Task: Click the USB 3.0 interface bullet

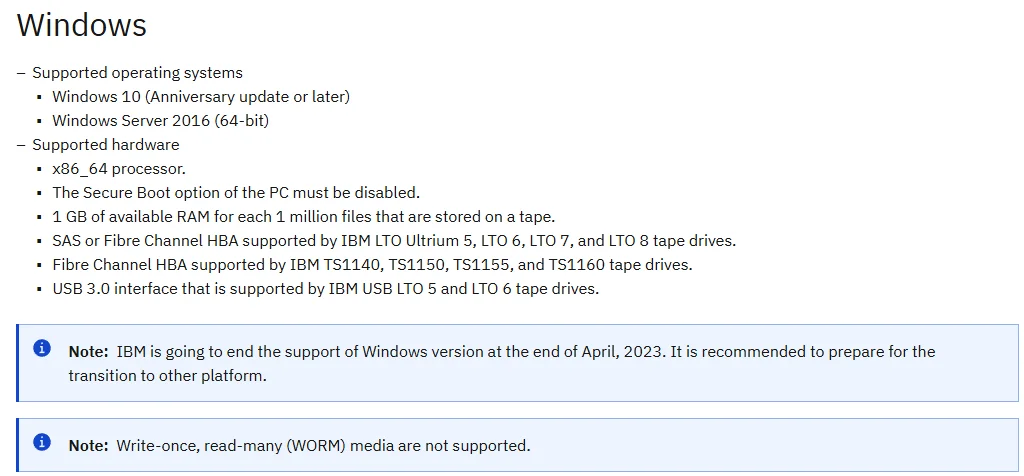Action: 325,288
